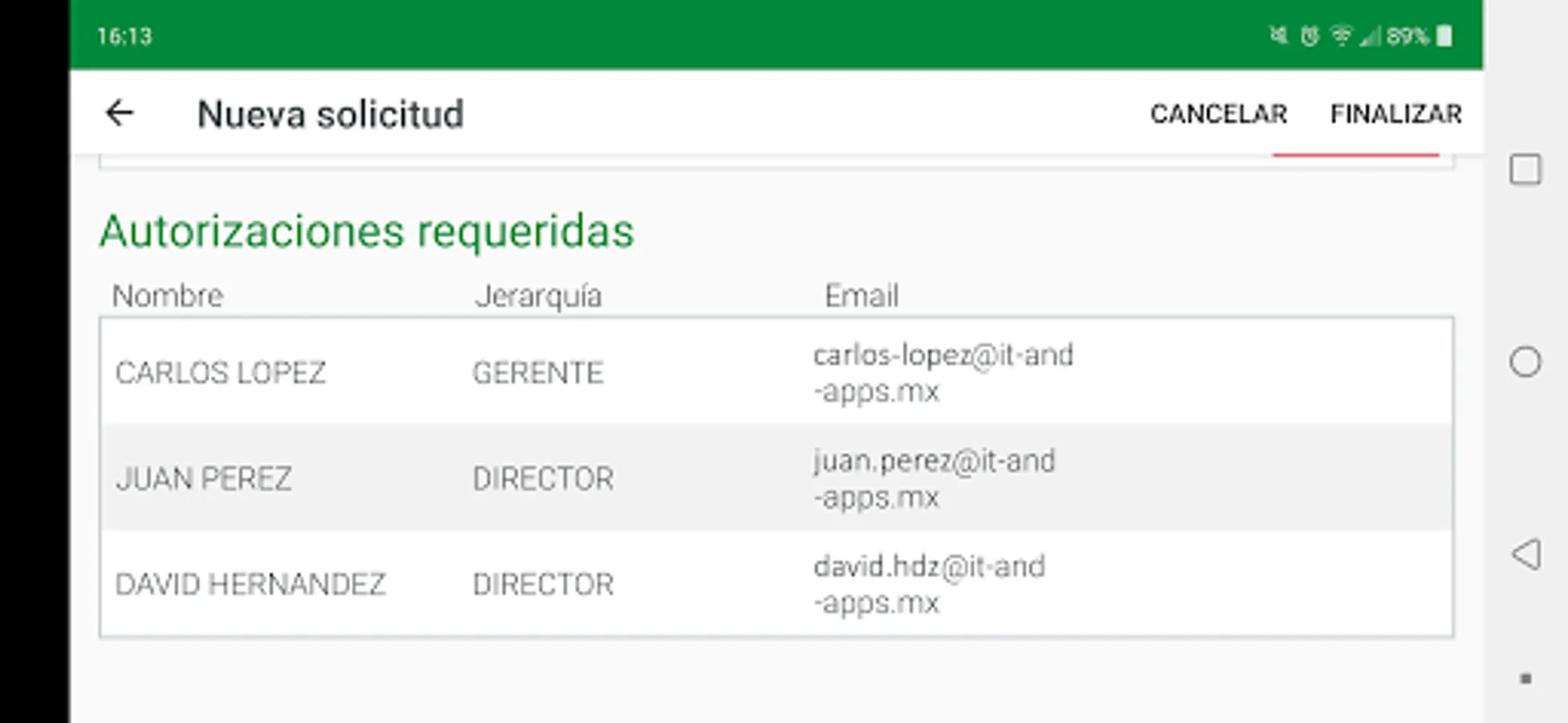Tap Android home circle icon

pos(1525,362)
